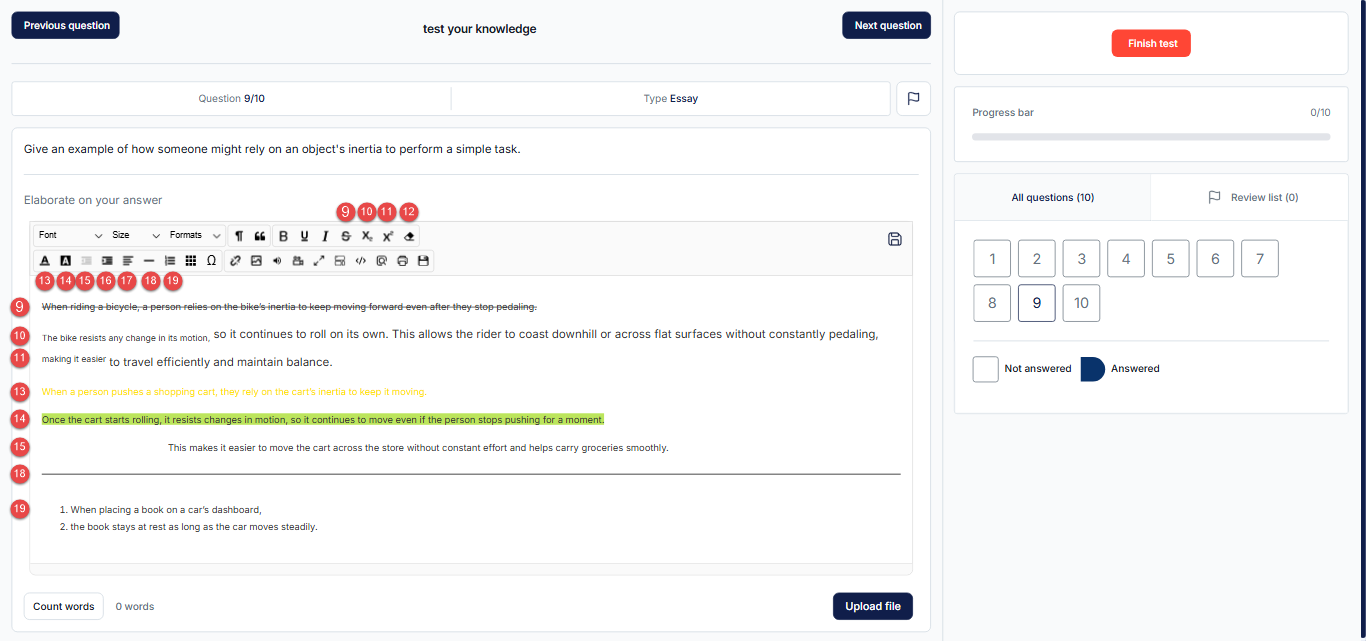
Task: Open the Formats dropdown menu
Action: (195, 235)
